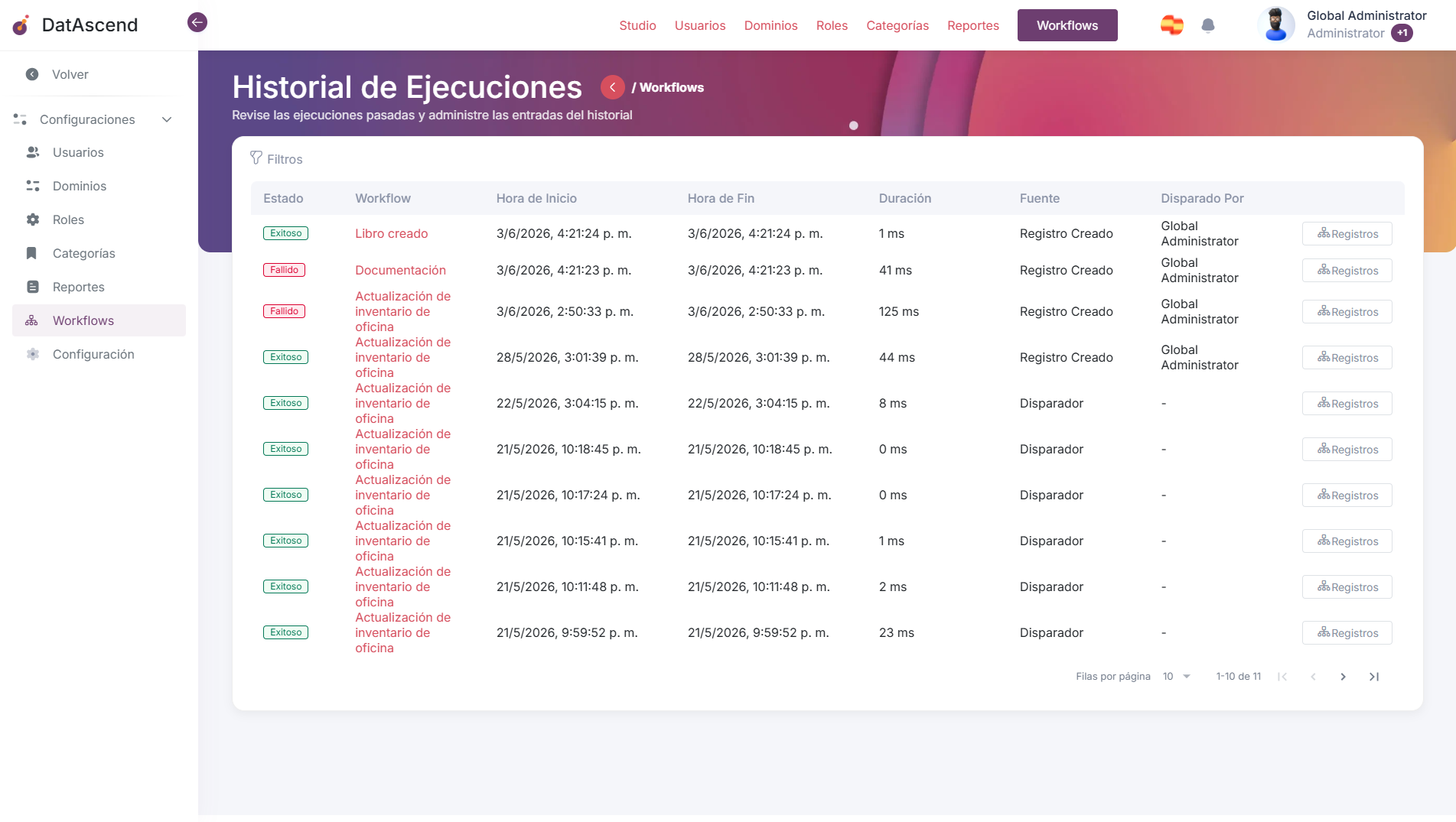This screenshot has width=1456, height=822.
Task: Expand the Filtros panel
Action: (276, 159)
